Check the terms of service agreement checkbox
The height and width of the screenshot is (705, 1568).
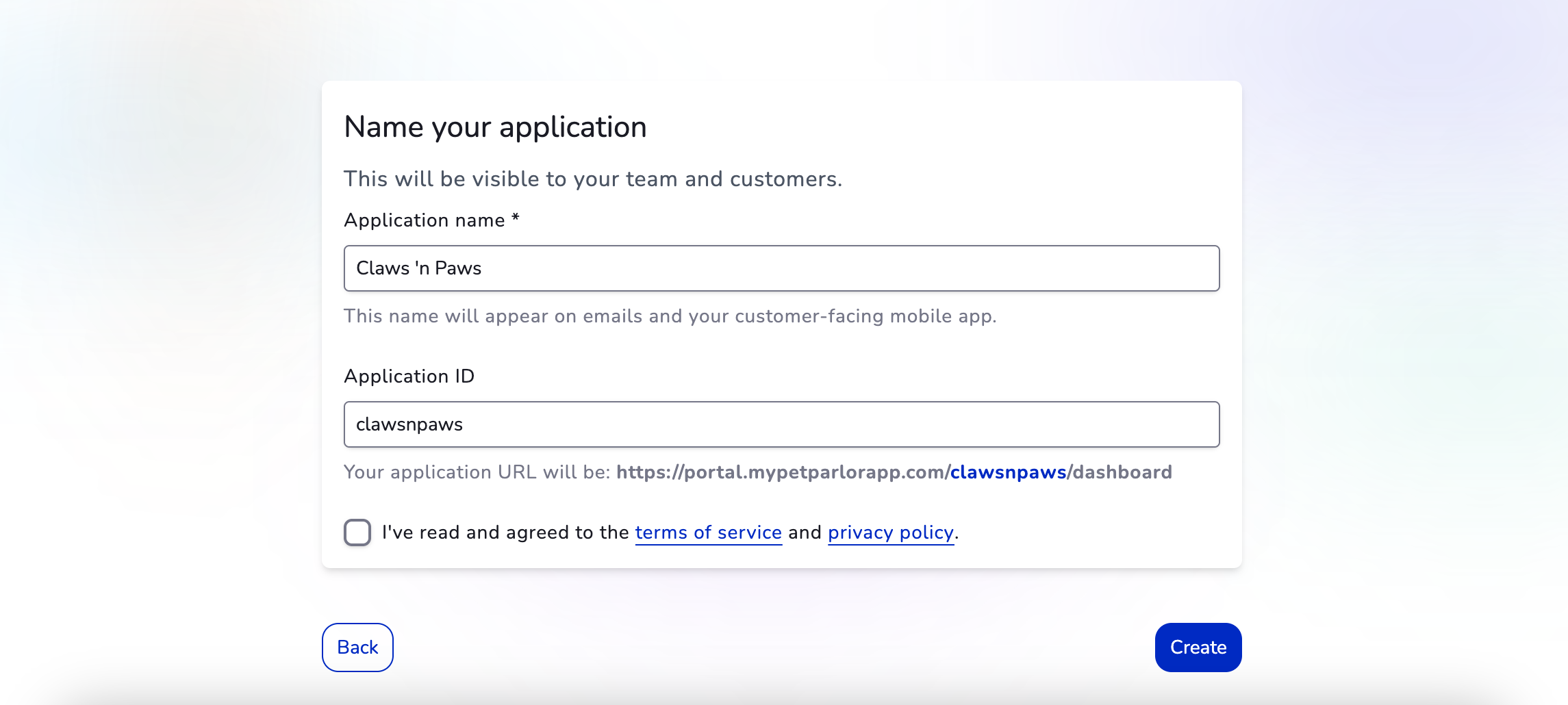357,533
